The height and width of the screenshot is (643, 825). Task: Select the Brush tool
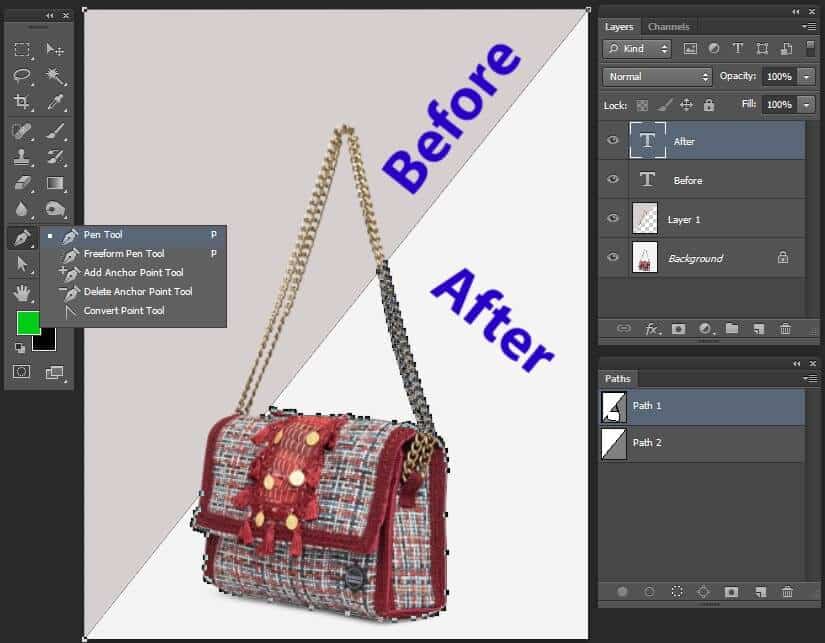click(x=56, y=131)
